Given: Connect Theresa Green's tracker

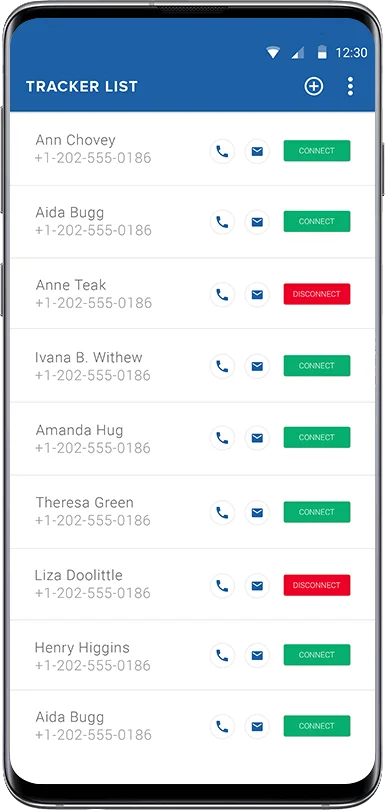Looking at the screenshot, I should pos(317,512).
